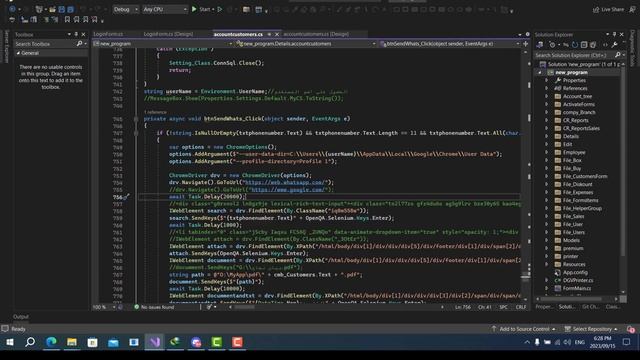640x360 pixels.
Task: Click the CRLF line ending indicator
Action: point(521,307)
